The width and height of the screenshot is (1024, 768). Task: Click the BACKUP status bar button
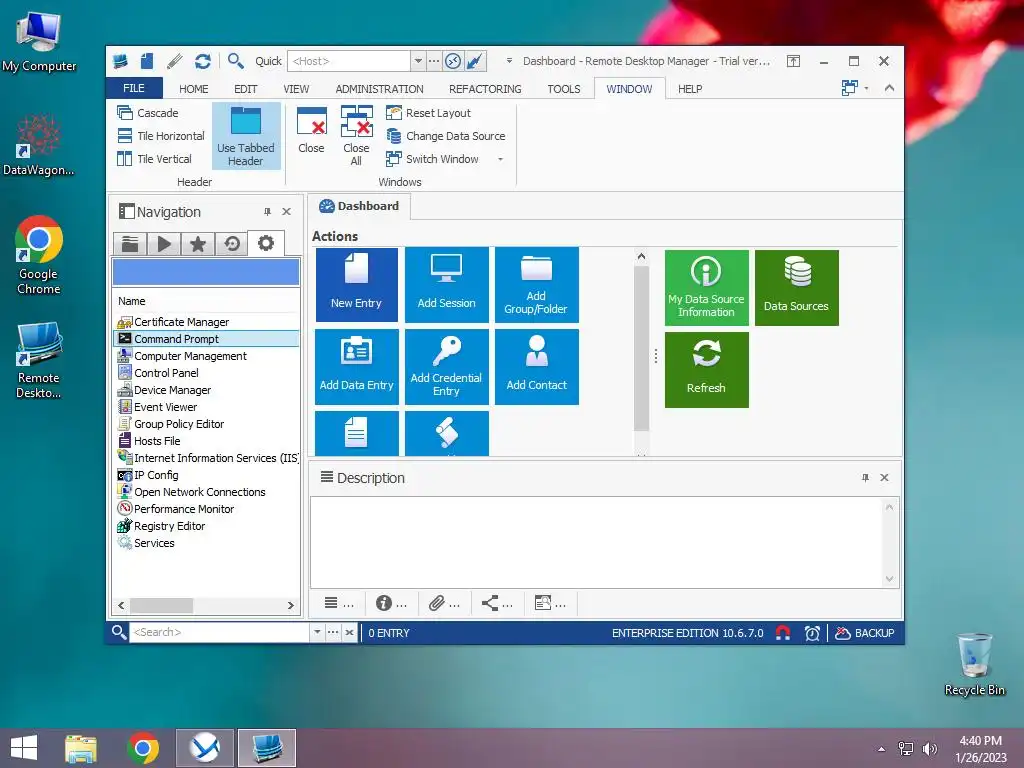click(x=865, y=633)
